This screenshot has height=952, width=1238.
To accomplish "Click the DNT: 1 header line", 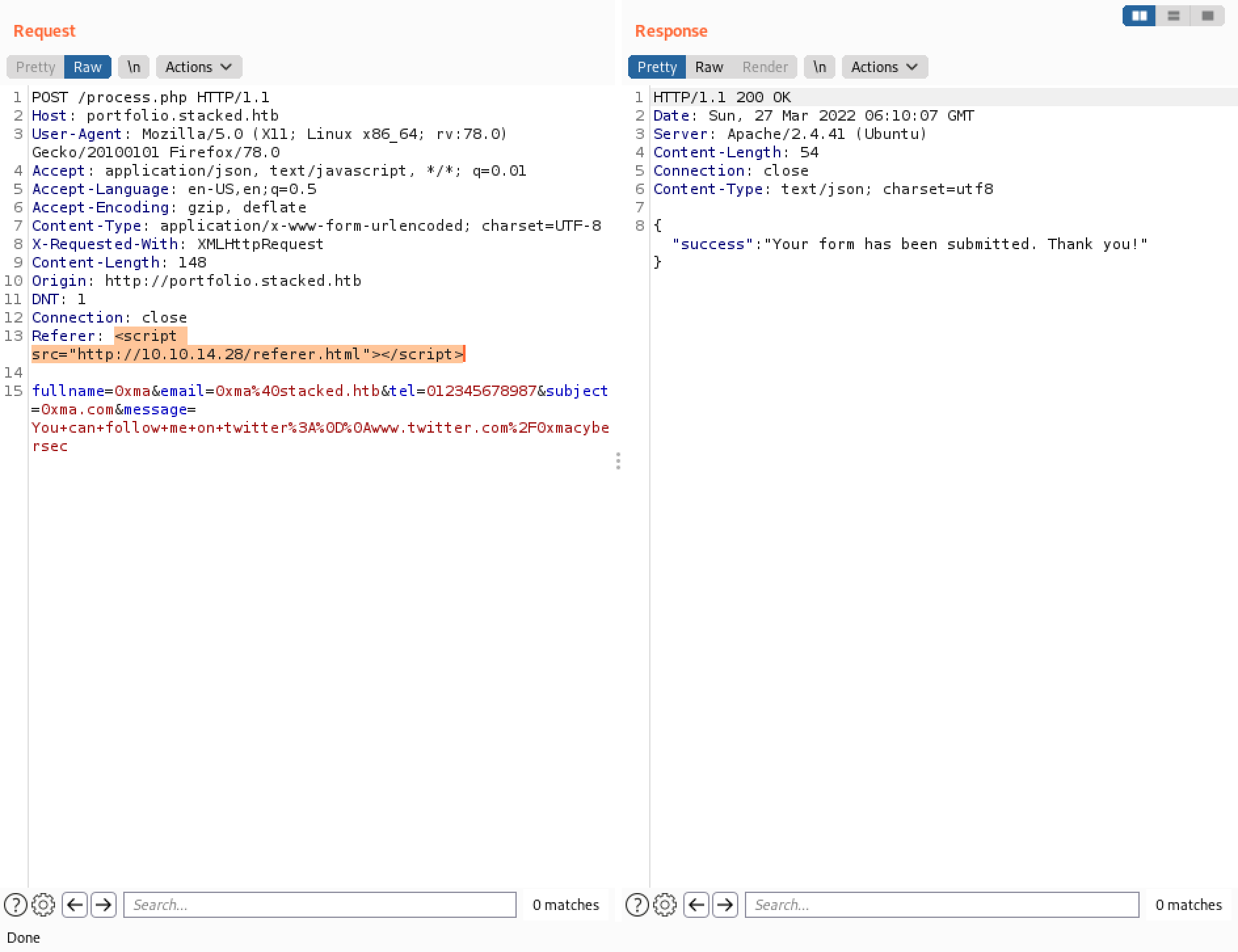I will 59,299.
